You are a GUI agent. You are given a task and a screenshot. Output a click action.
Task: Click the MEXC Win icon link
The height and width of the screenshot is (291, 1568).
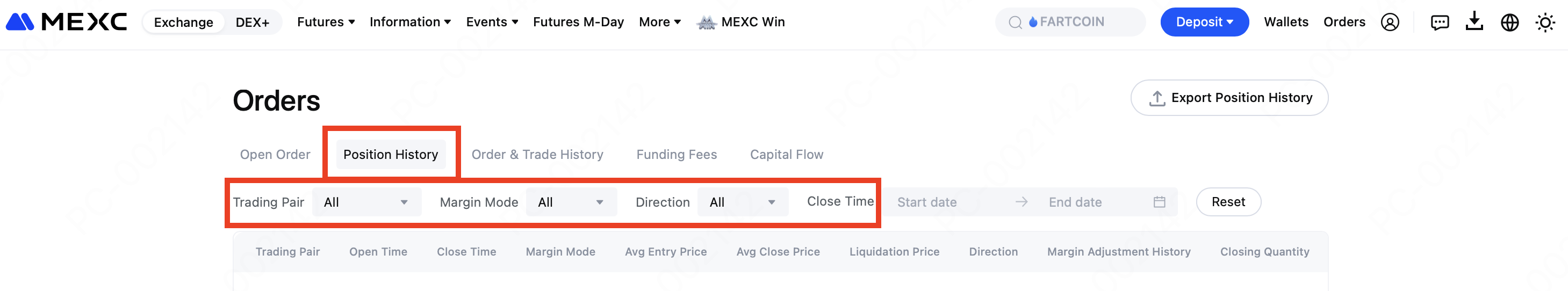pyautogui.click(x=706, y=23)
